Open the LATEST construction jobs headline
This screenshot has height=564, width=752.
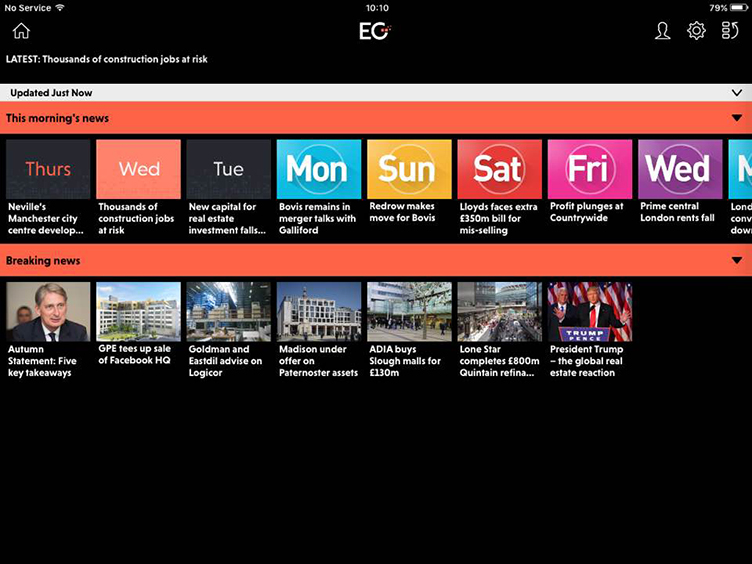point(106,59)
